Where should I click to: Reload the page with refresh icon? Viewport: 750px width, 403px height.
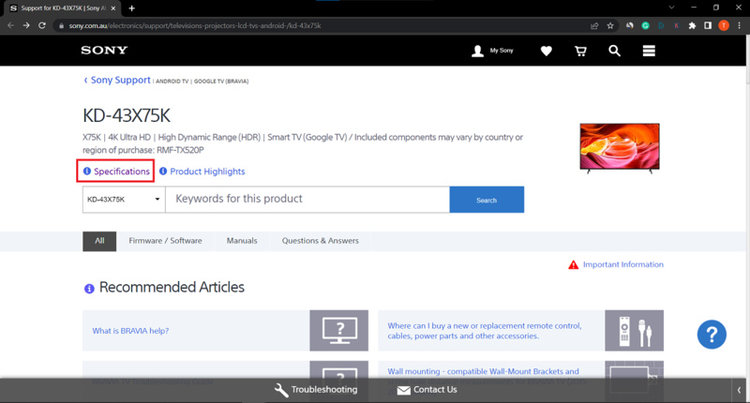(x=42, y=25)
